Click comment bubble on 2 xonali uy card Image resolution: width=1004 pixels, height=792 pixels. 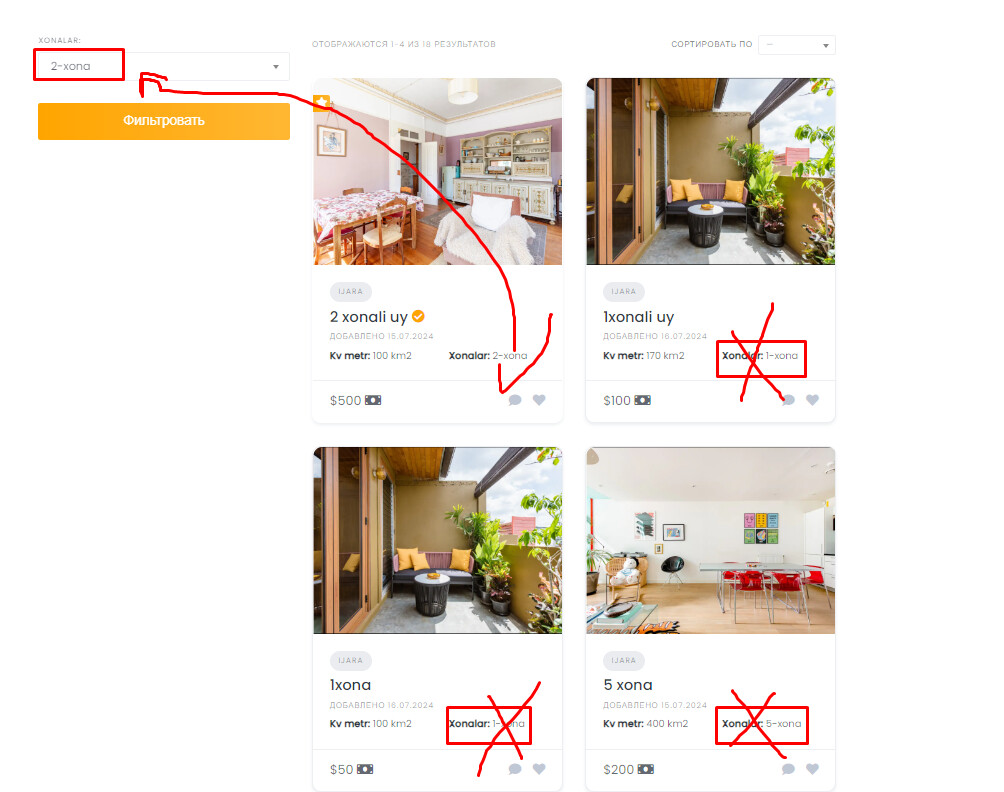pyautogui.click(x=515, y=400)
